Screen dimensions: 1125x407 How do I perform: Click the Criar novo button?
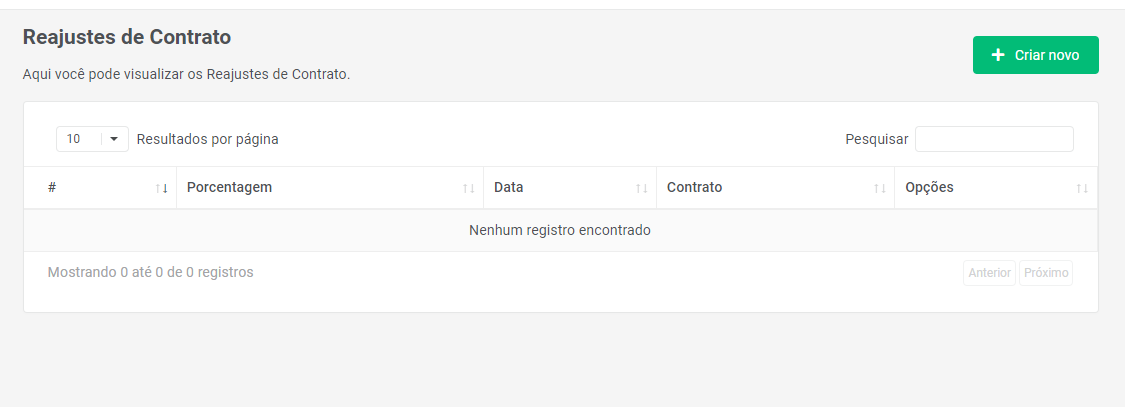[1035, 55]
